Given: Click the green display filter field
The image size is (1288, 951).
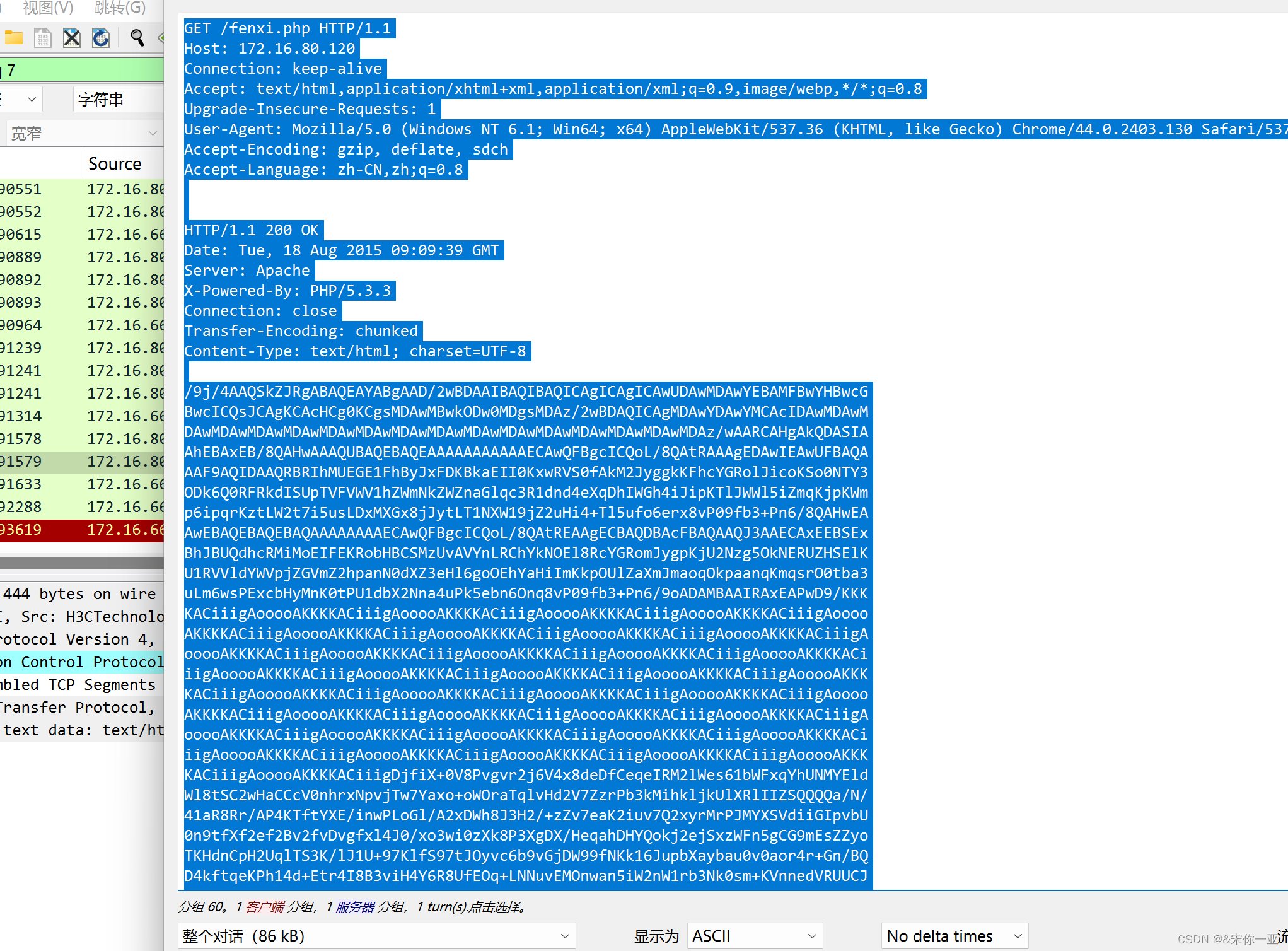Looking at the screenshot, I should [x=82, y=70].
